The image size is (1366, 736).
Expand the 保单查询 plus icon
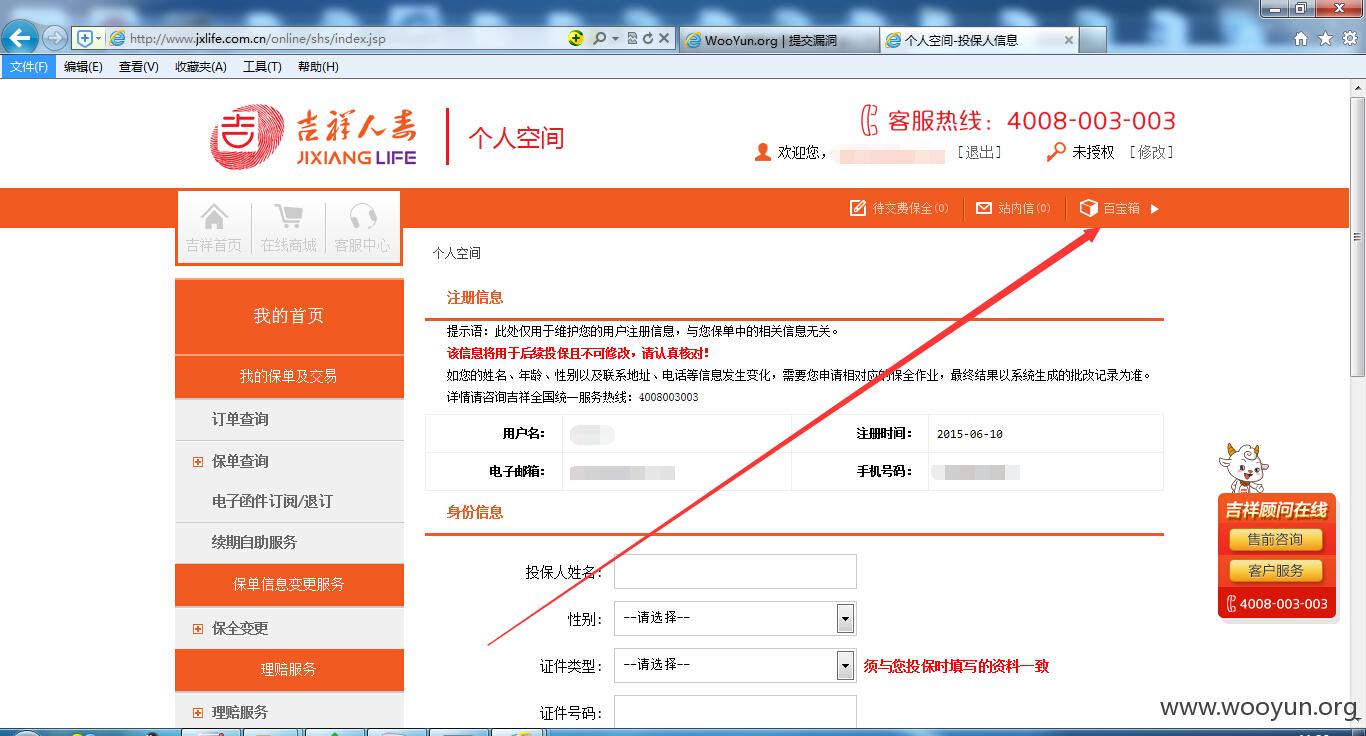[197, 462]
